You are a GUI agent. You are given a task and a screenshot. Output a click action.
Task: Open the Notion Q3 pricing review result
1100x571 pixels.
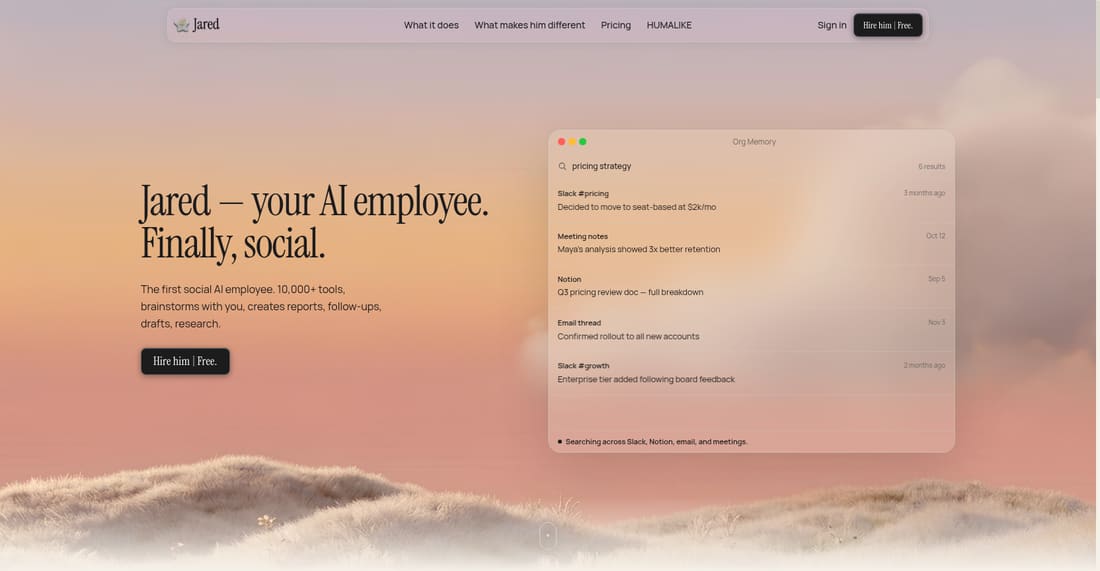pos(751,286)
